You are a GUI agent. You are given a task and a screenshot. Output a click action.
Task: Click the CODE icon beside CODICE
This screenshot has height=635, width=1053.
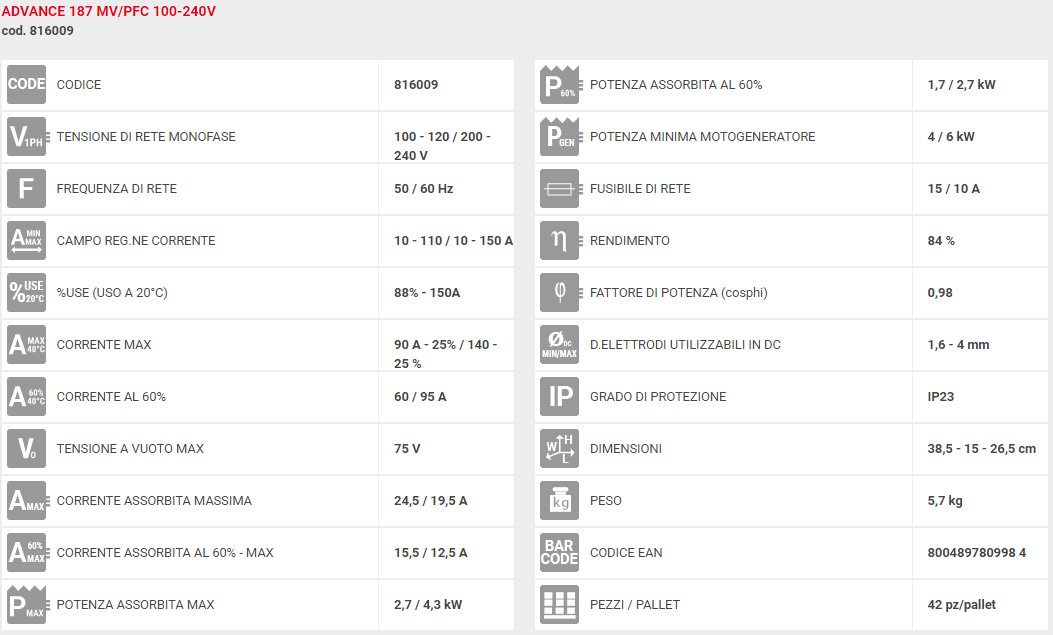26,85
